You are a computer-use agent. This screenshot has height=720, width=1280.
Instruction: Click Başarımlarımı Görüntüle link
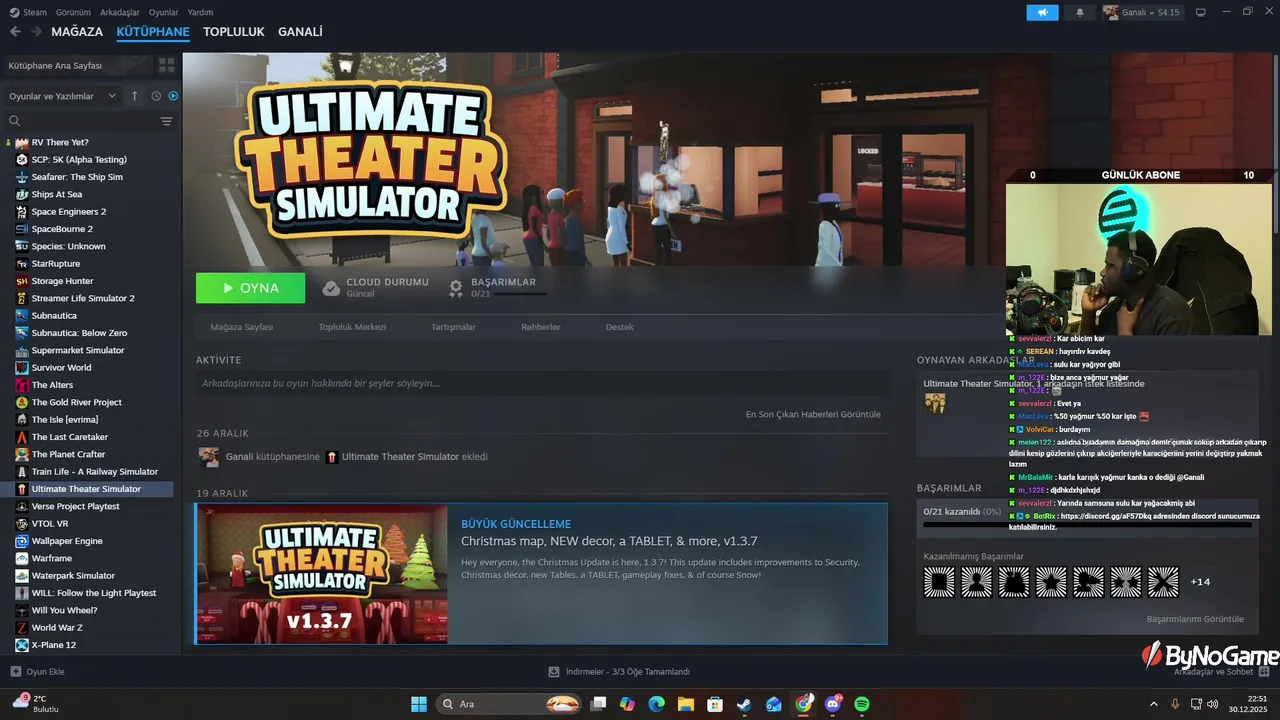pos(1195,619)
